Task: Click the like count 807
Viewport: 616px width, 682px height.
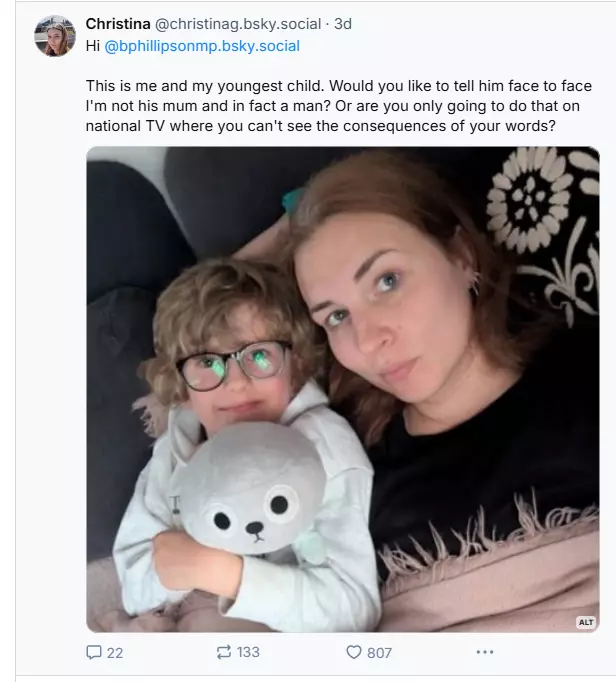Action: click(x=379, y=652)
